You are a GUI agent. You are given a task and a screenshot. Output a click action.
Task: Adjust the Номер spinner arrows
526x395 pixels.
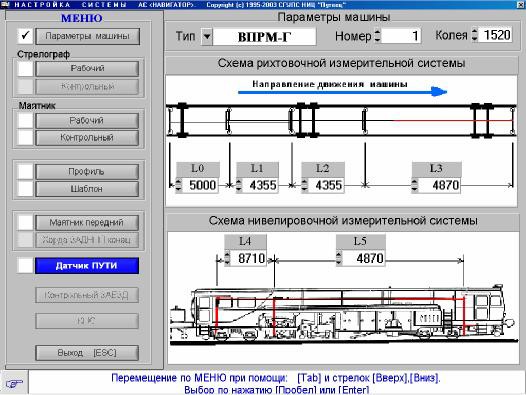point(377,36)
